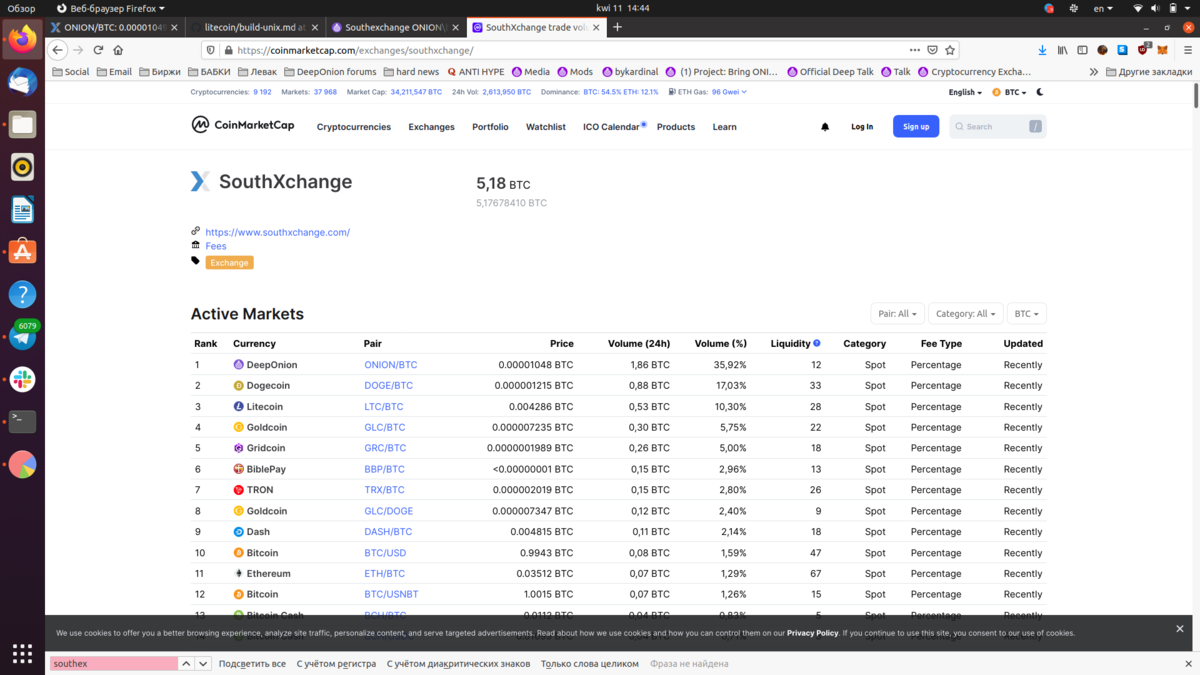Open the system status menu arrow

point(1188,8)
